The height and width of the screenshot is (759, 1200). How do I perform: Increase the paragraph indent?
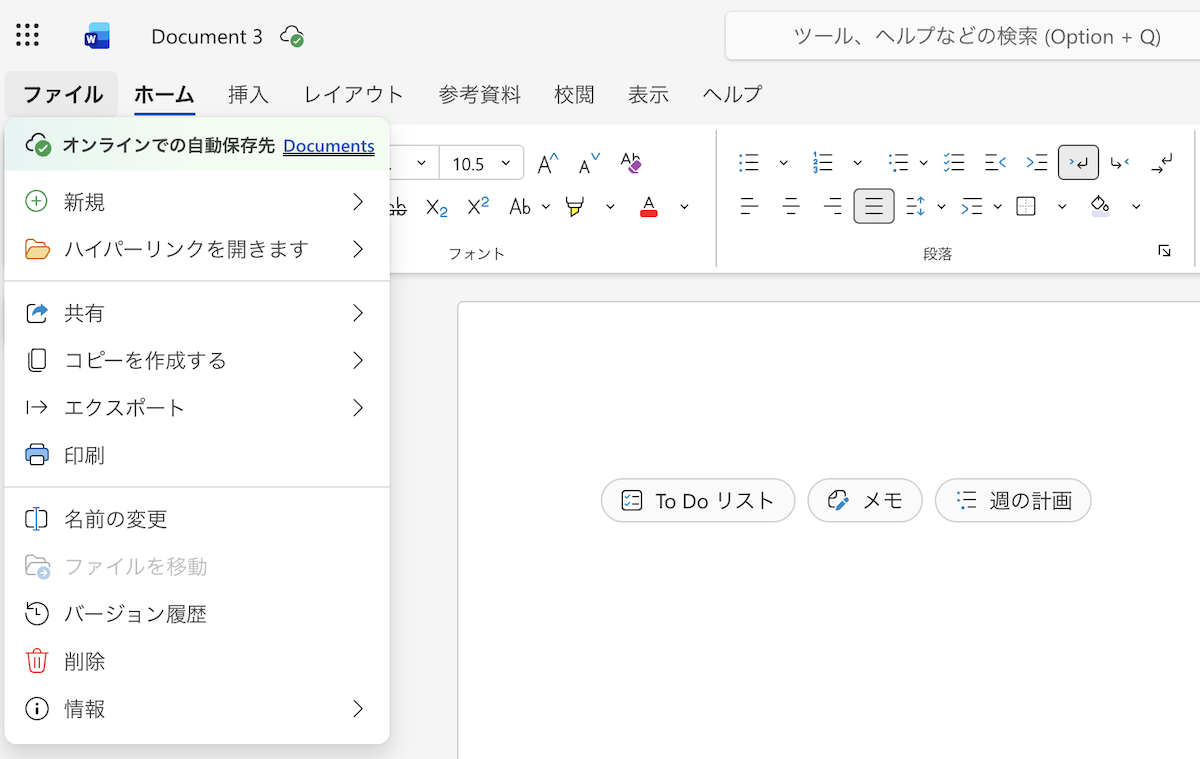(x=1036, y=163)
